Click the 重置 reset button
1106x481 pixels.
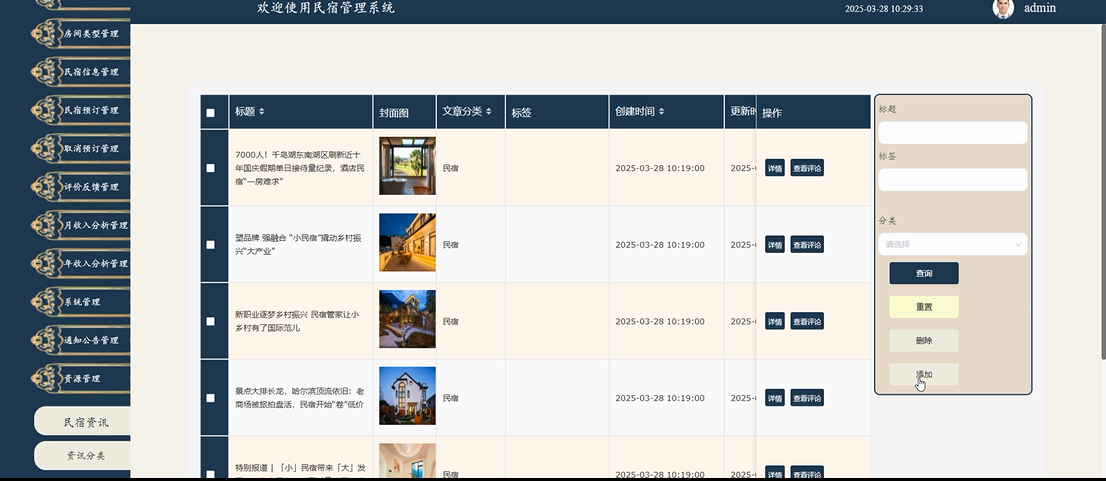(x=923, y=307)
